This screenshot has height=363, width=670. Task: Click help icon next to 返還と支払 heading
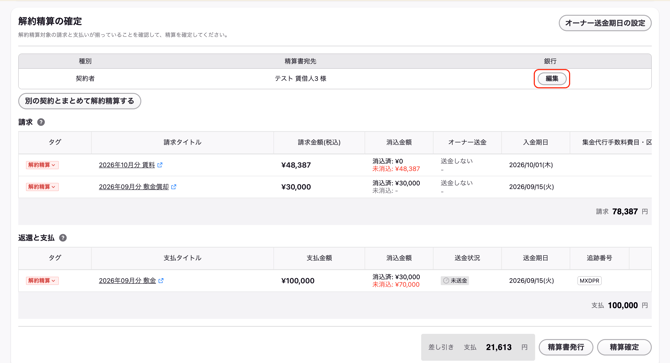63,238
